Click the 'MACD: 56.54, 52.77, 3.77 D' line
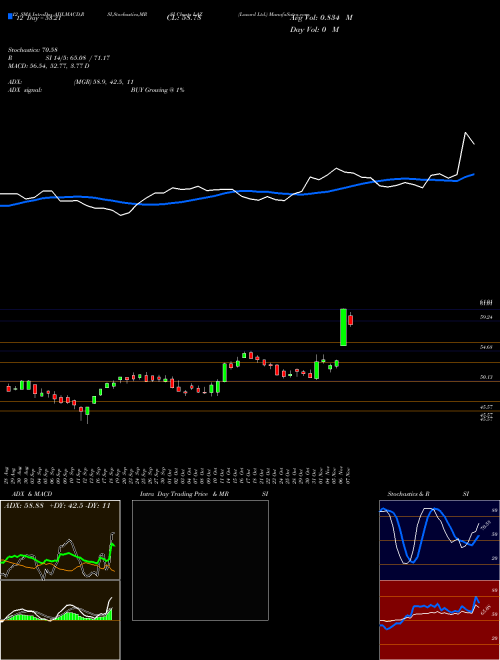Viewport: 500px width, 660px height. click(49, 66)
